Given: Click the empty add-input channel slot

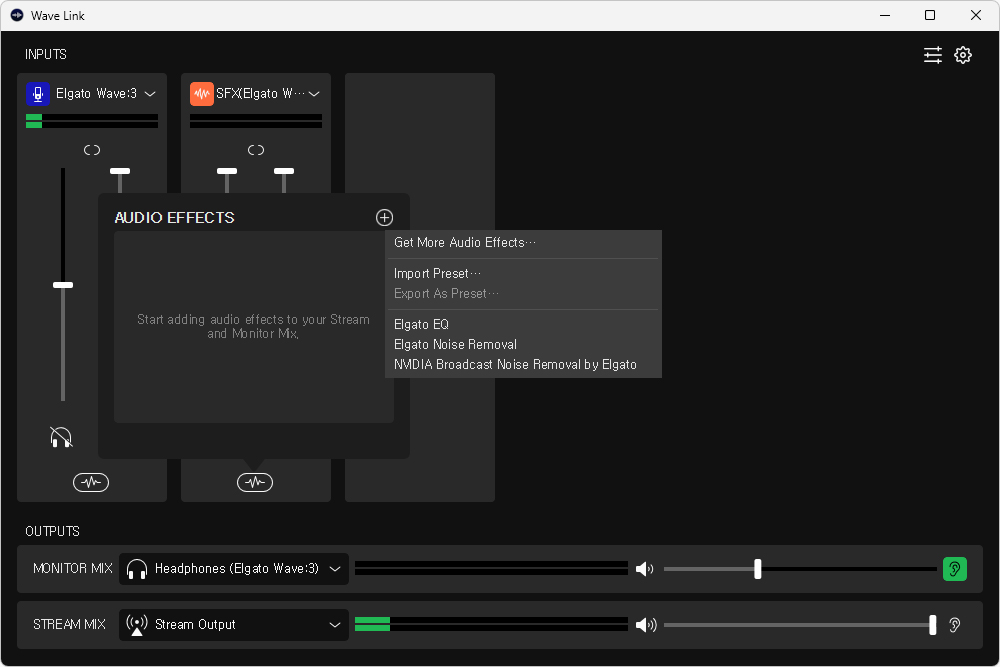Looking at the screenshot, I should coord(420,287).
